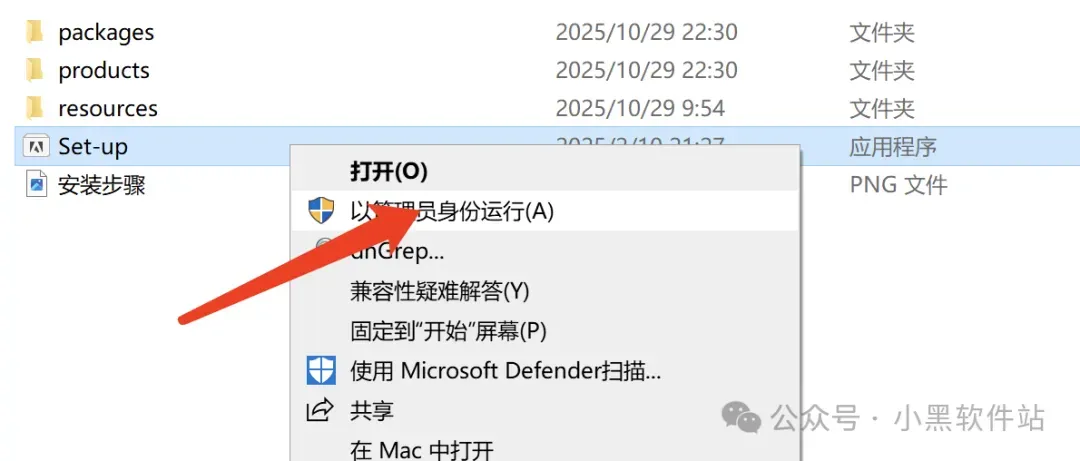
Task: Select the 安装步骤 file name
Action: (x=102, y=185)
